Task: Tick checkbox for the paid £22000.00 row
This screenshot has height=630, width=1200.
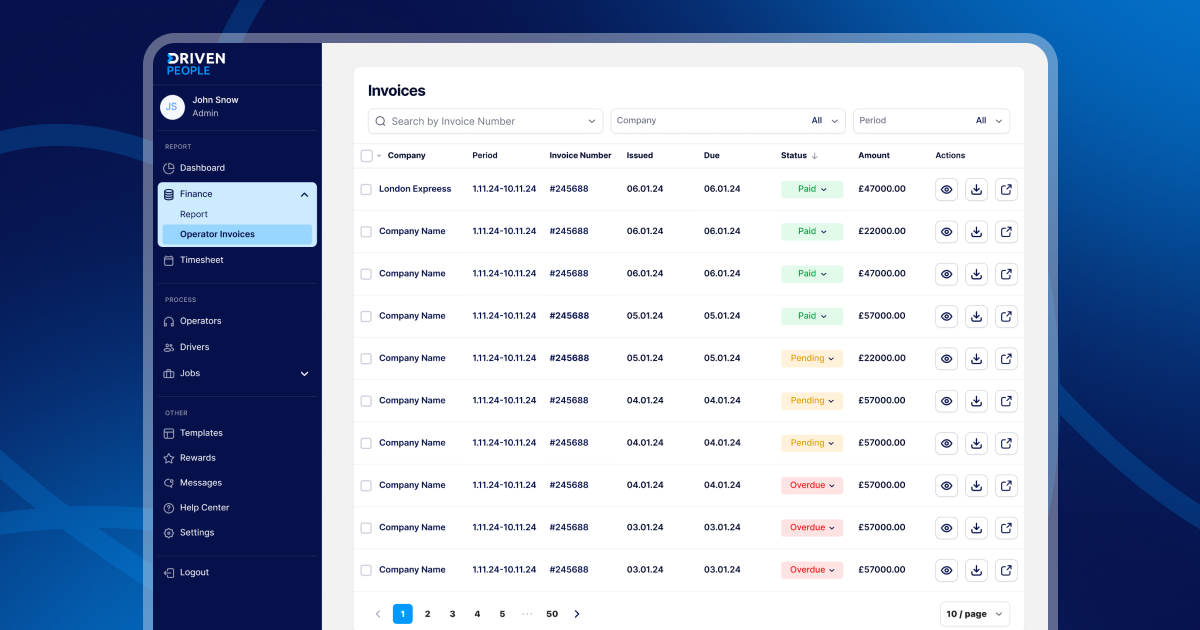Action: 366,231
